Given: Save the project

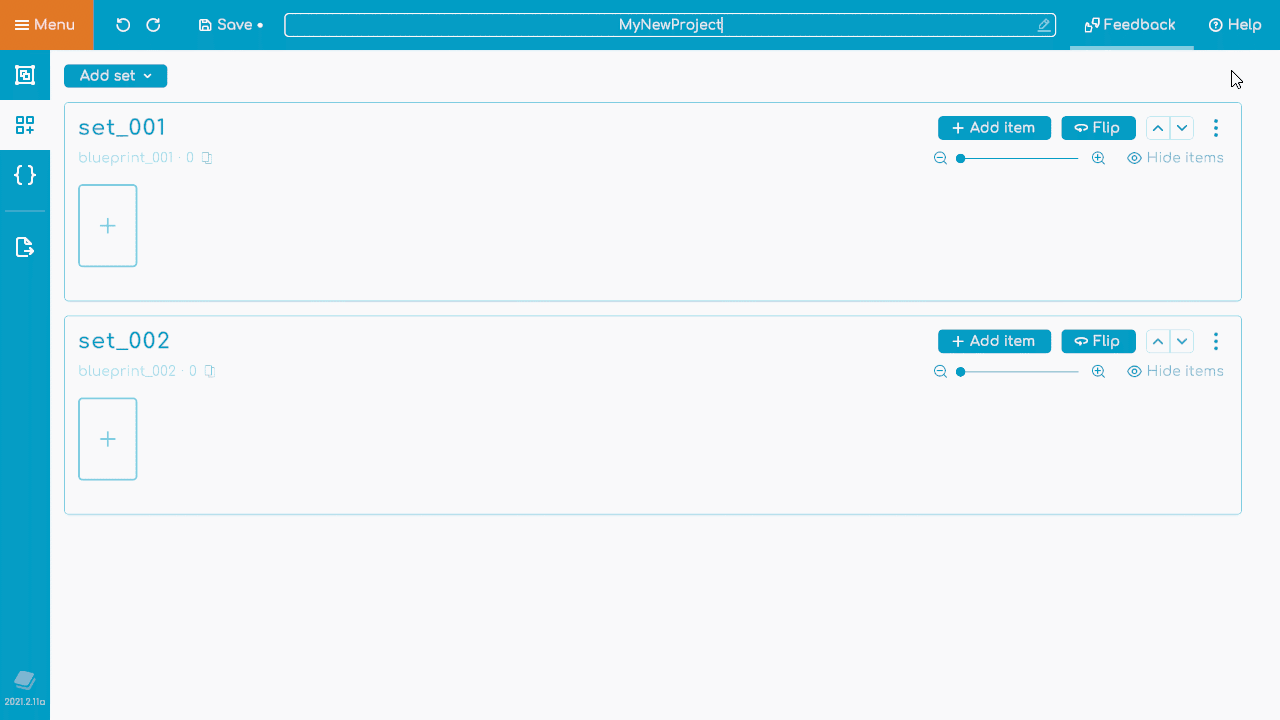Looking at the screenshot, I should point(230,25).
